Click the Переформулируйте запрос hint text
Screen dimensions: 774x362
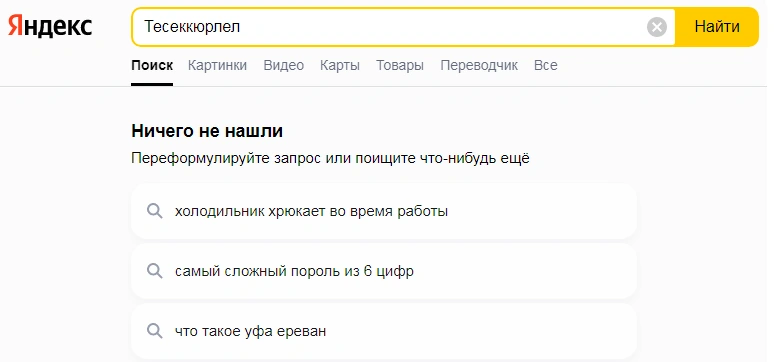point(330,159)
